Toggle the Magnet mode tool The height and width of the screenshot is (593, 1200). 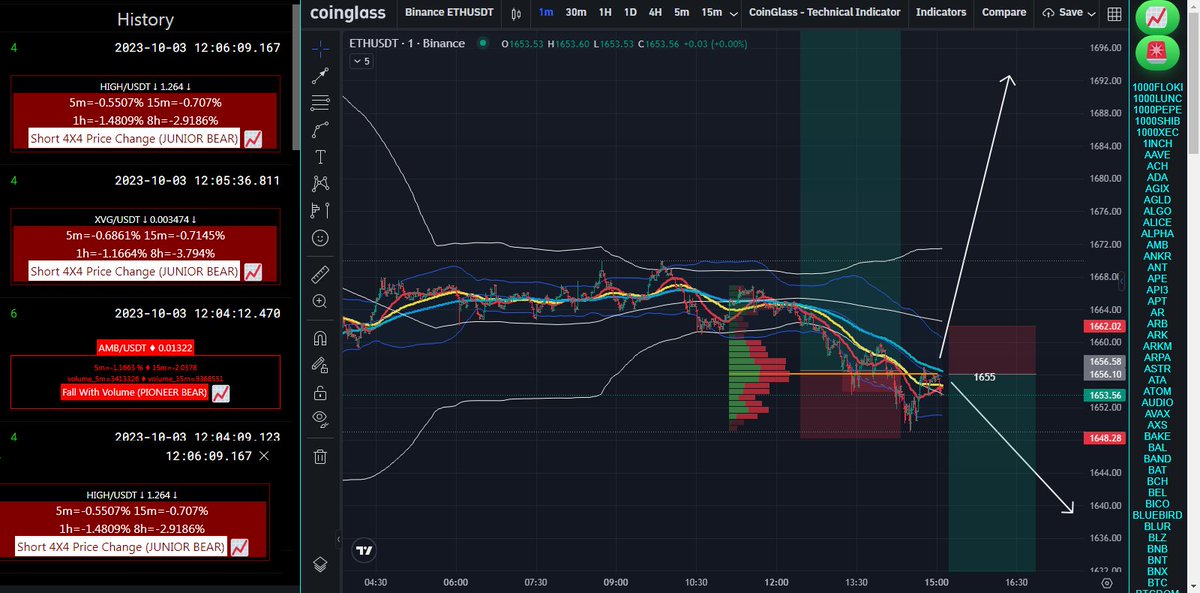pyautogui.click(x=320, y=337)
